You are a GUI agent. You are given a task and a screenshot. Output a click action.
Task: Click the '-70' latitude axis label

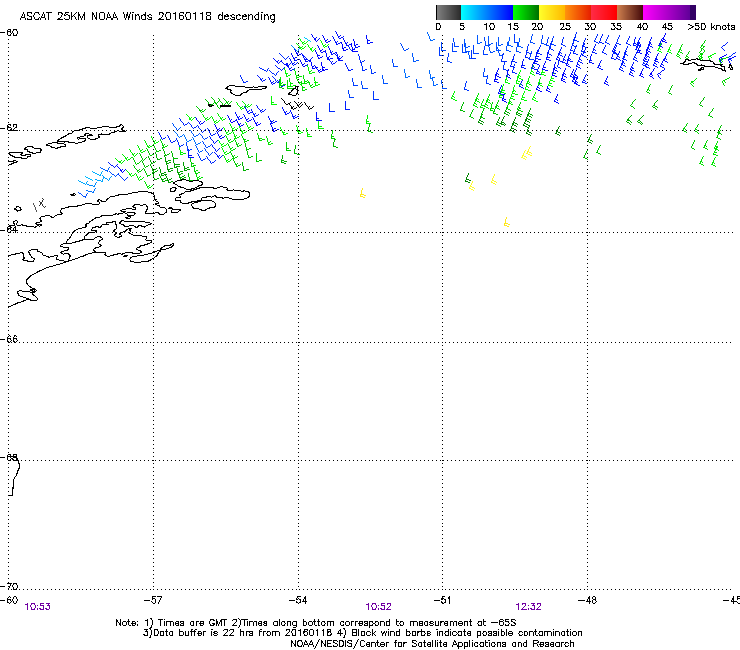pos(9,586)
